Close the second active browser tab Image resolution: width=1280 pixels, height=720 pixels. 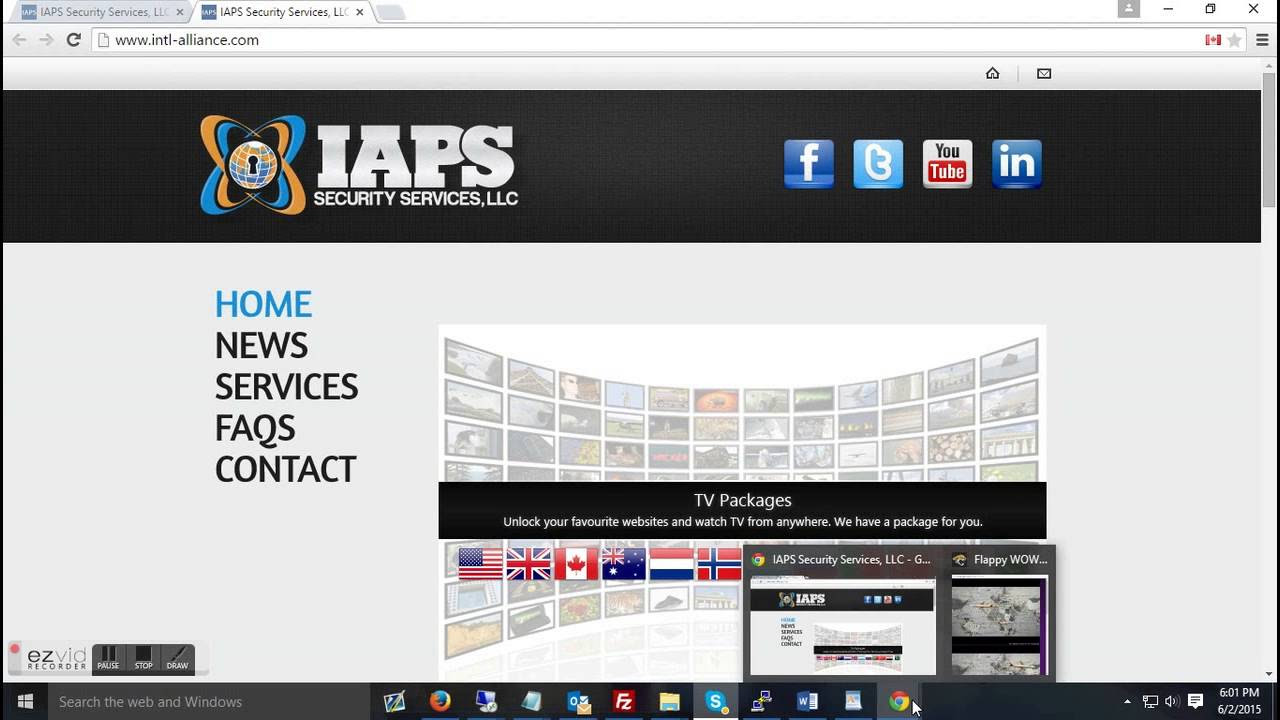coord(360,12)
